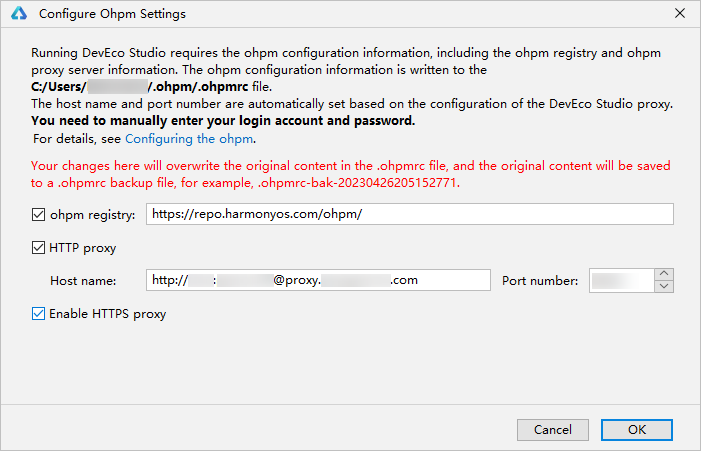Toggle the HTTP proxy checkbox
Screen dimensions: 701x451
click(38, 248)
